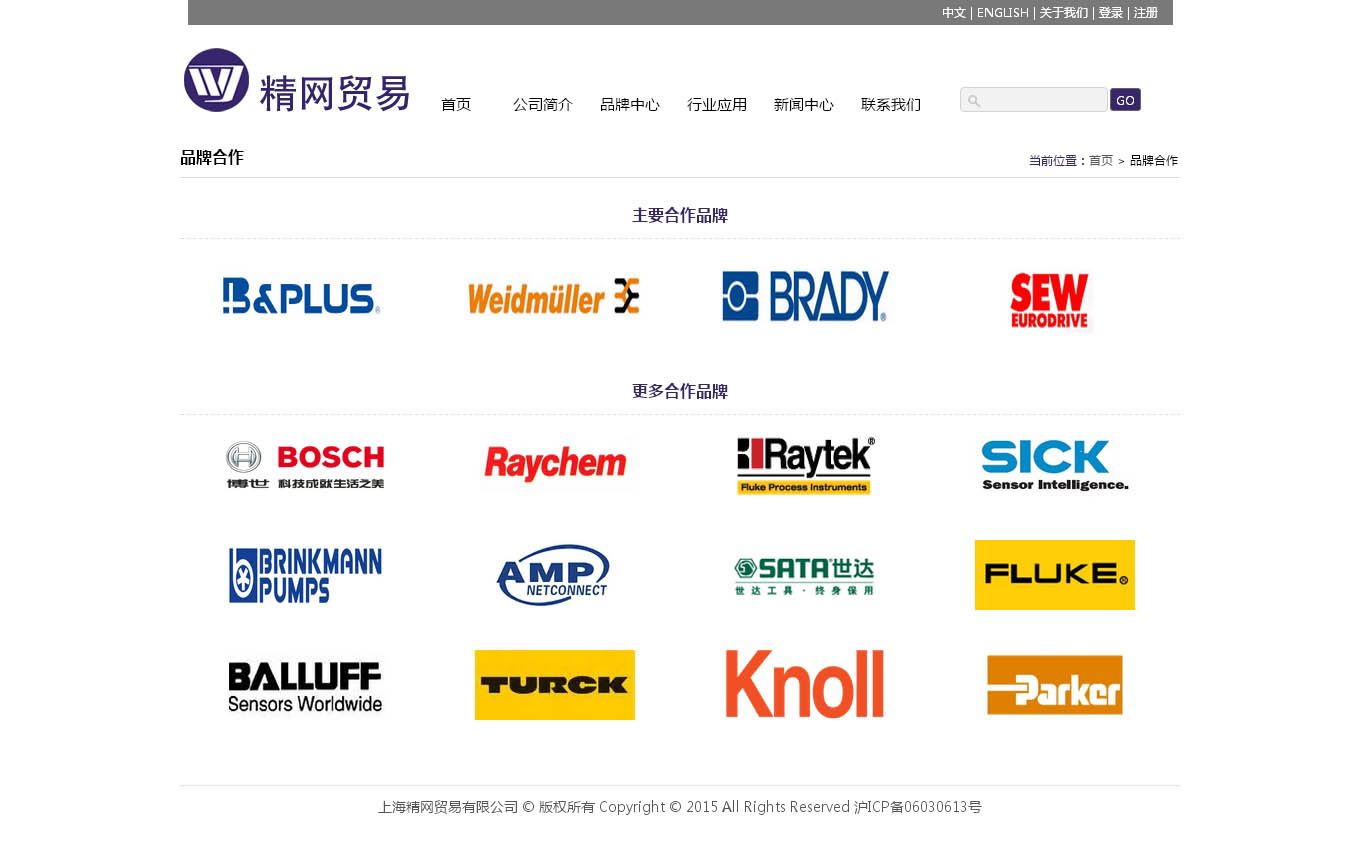
Task: Open the 关于我们 top link
Action: click(1064, 13)
